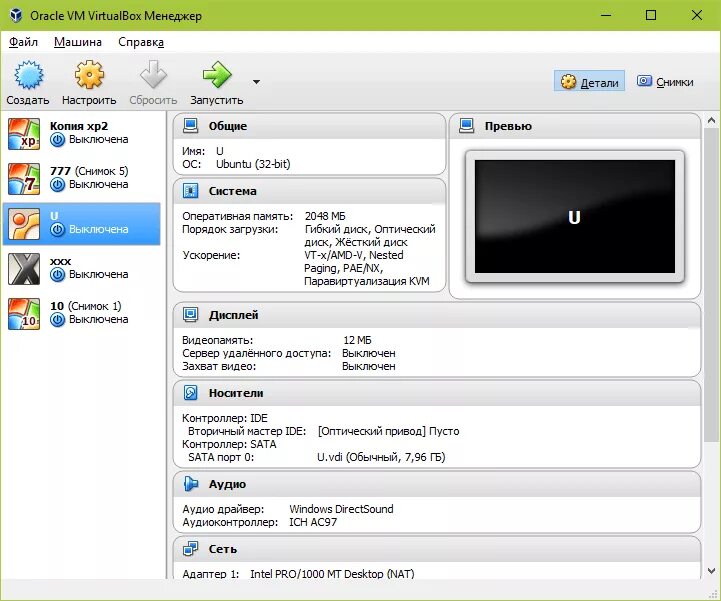Select the U virtual machine entry

point(83,223)
